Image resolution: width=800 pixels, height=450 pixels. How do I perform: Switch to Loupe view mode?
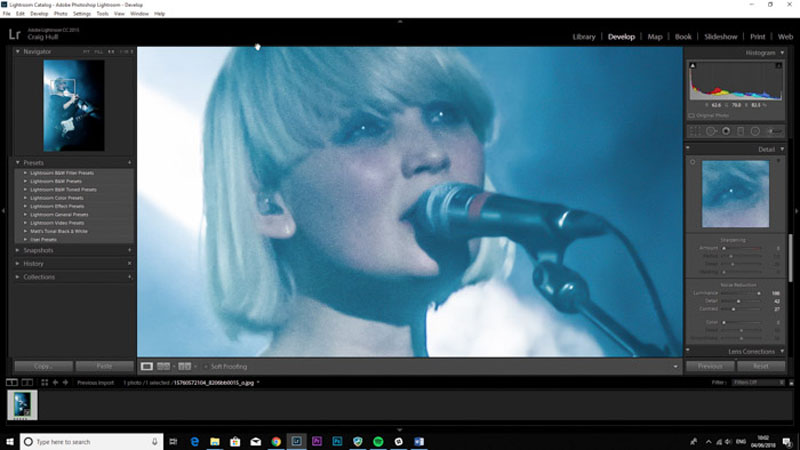147,366
